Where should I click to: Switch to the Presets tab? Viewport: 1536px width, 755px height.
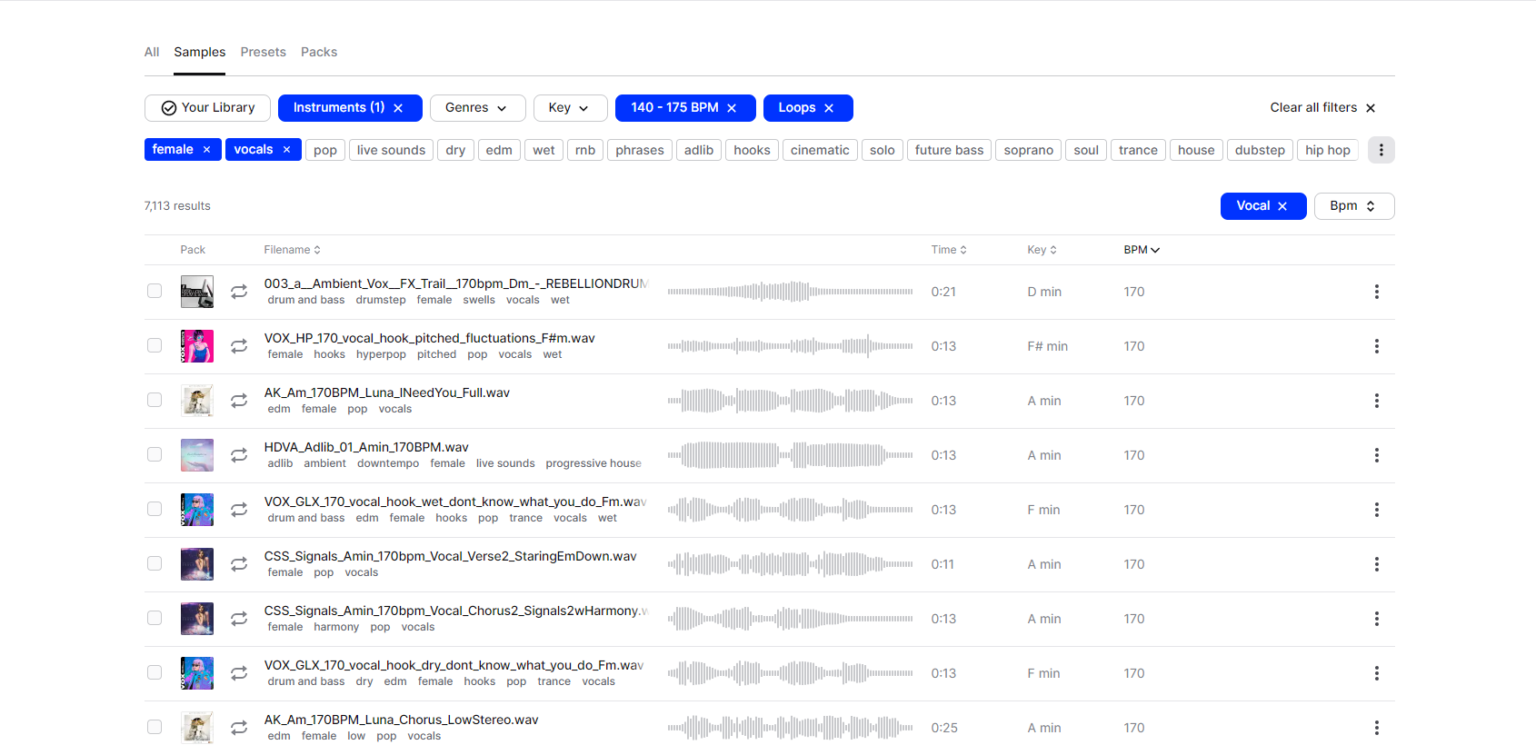tap(263, 51)
